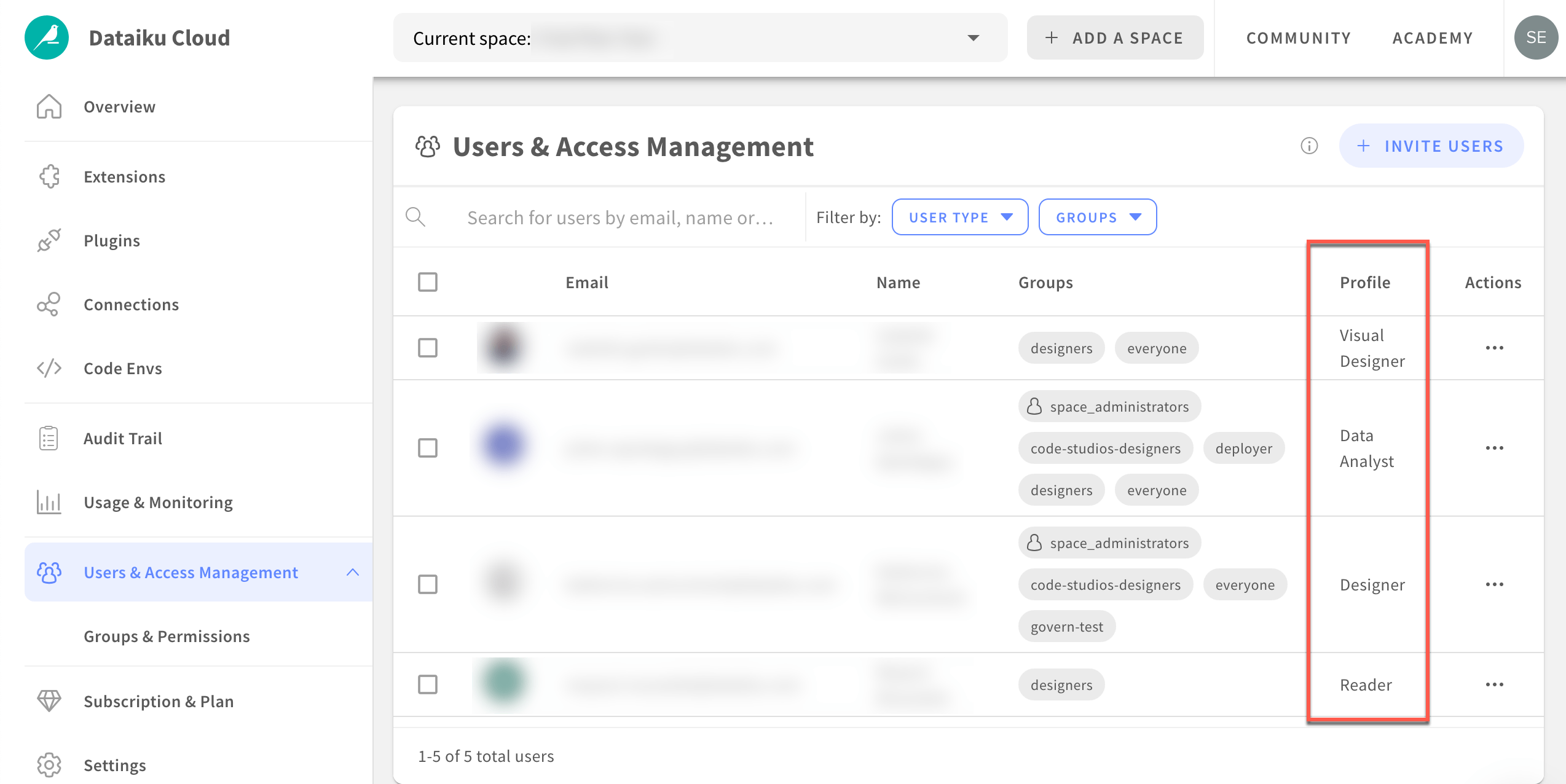Click the Invite Users button
Screen dimensions: 1566x784
pyautogui.click(x=1431, y=146)
